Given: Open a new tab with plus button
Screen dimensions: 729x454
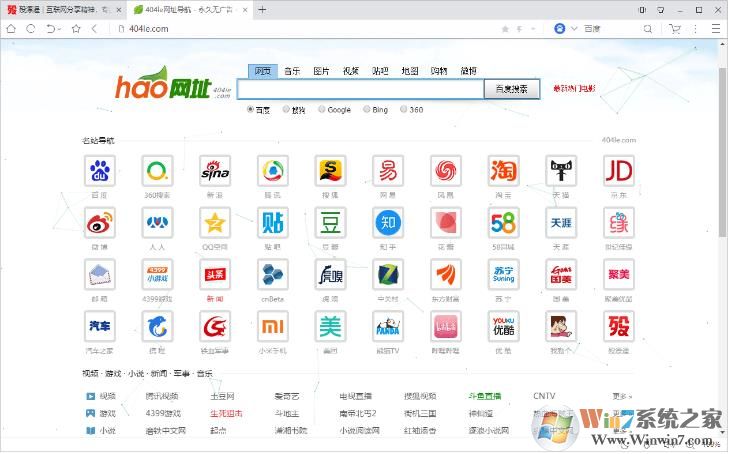Looking at the screenshot, I should (x=262, y=10).
